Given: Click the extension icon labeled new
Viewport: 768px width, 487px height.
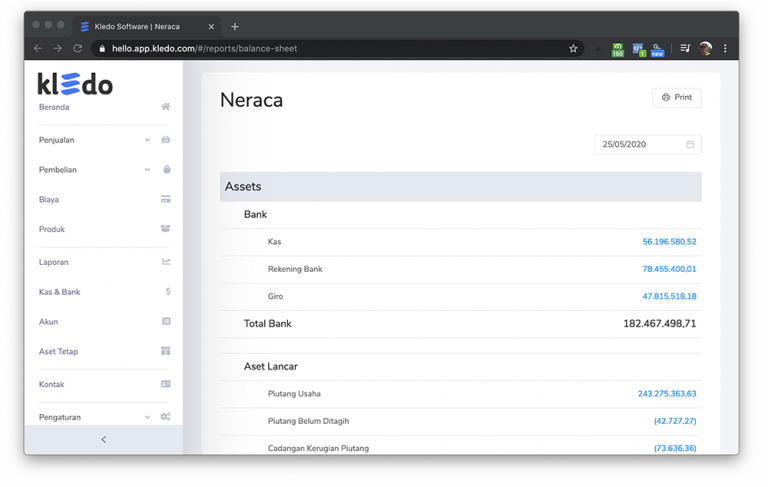Looking at the screenshot, I should pyautogui.click(x=657, y=49).
